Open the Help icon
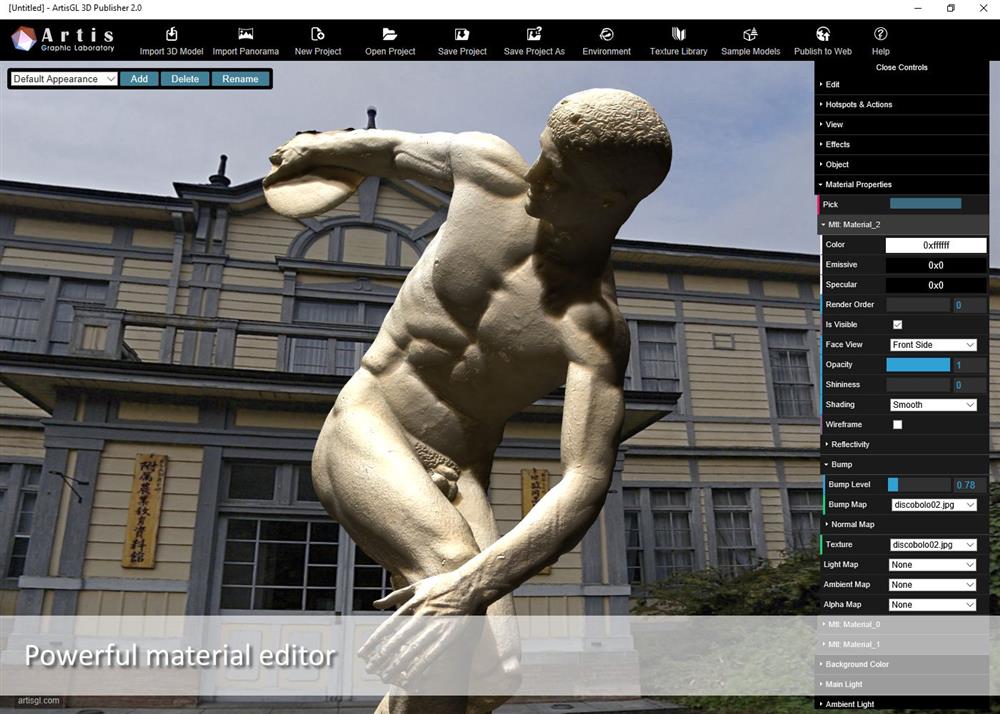The height and width of the screenshot is (714, 1000). pos(881,34)
